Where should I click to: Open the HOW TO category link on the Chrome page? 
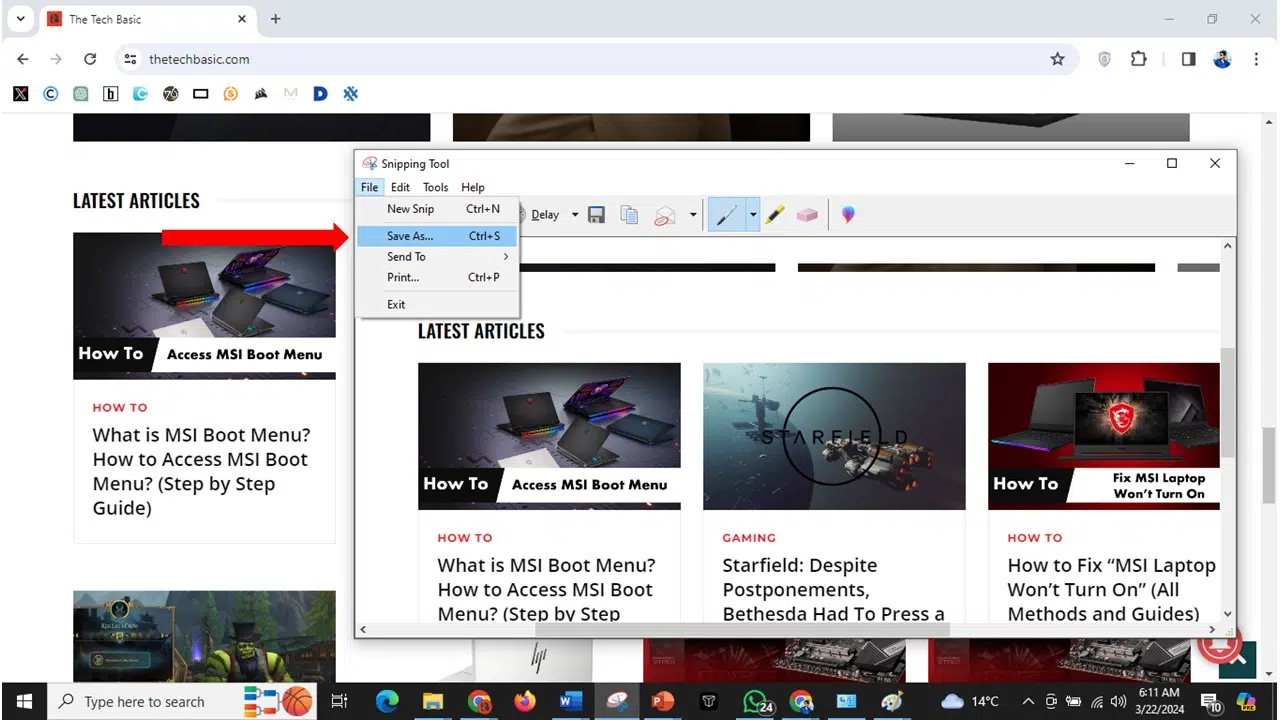[x=120, y=408]
